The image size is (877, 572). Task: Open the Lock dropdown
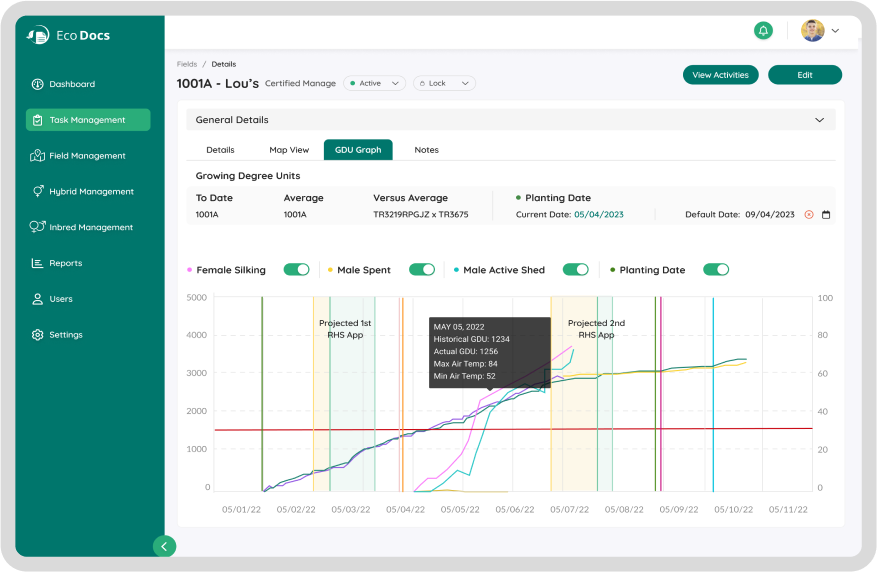444,83
